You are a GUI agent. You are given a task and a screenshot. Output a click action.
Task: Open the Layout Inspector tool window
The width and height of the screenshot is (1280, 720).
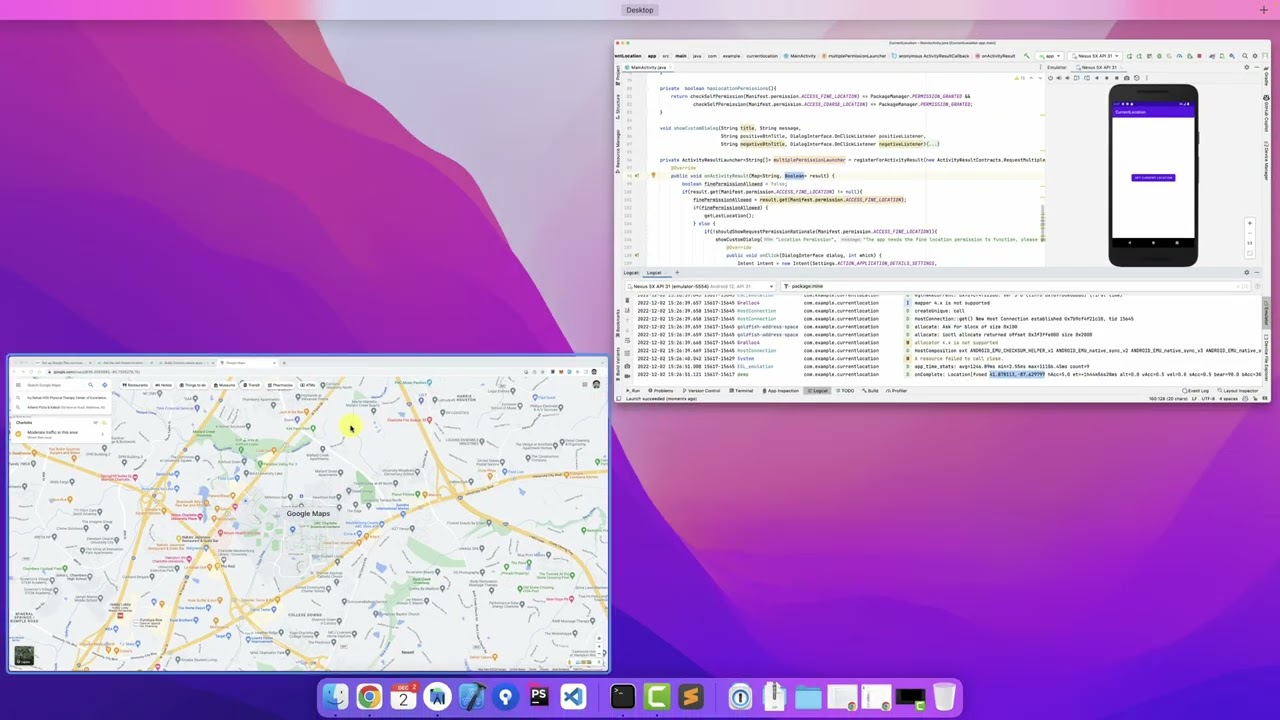(1238, 390)
